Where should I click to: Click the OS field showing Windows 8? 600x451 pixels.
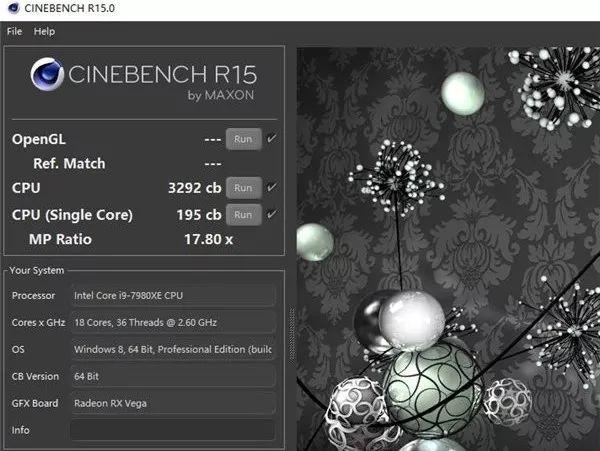tap(172, 350)
